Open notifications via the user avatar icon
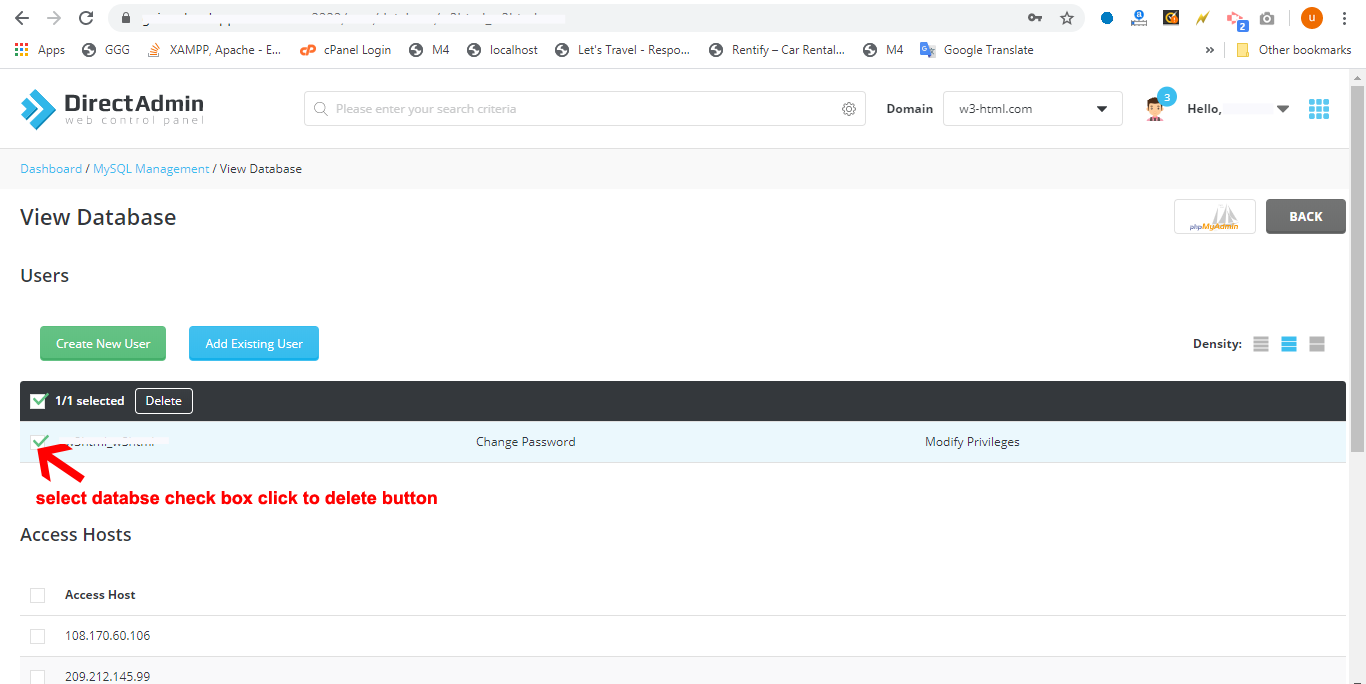This screenshot has width=1366, height=684. pyautogui.click(x=1156, y=109)
